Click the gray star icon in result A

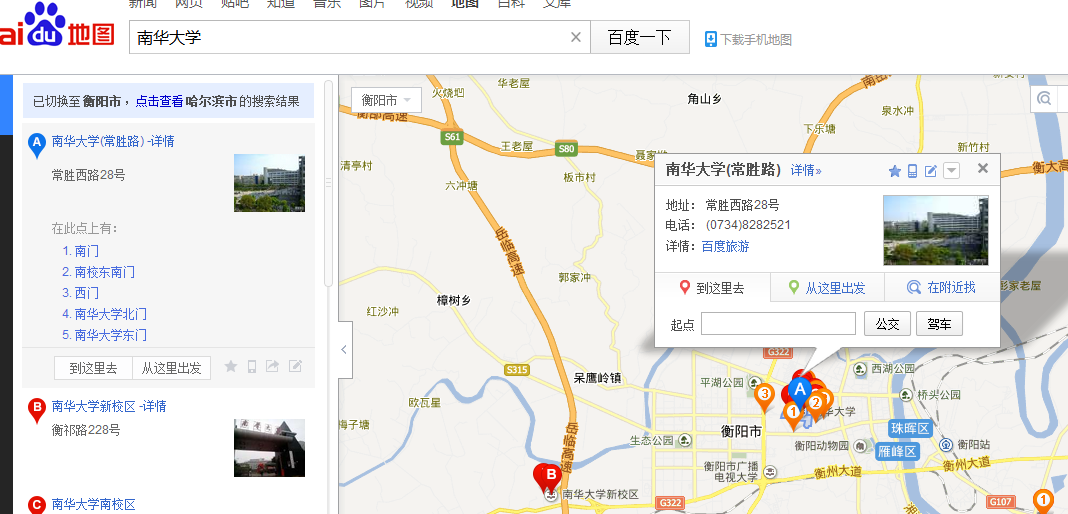tap(231, 366)
